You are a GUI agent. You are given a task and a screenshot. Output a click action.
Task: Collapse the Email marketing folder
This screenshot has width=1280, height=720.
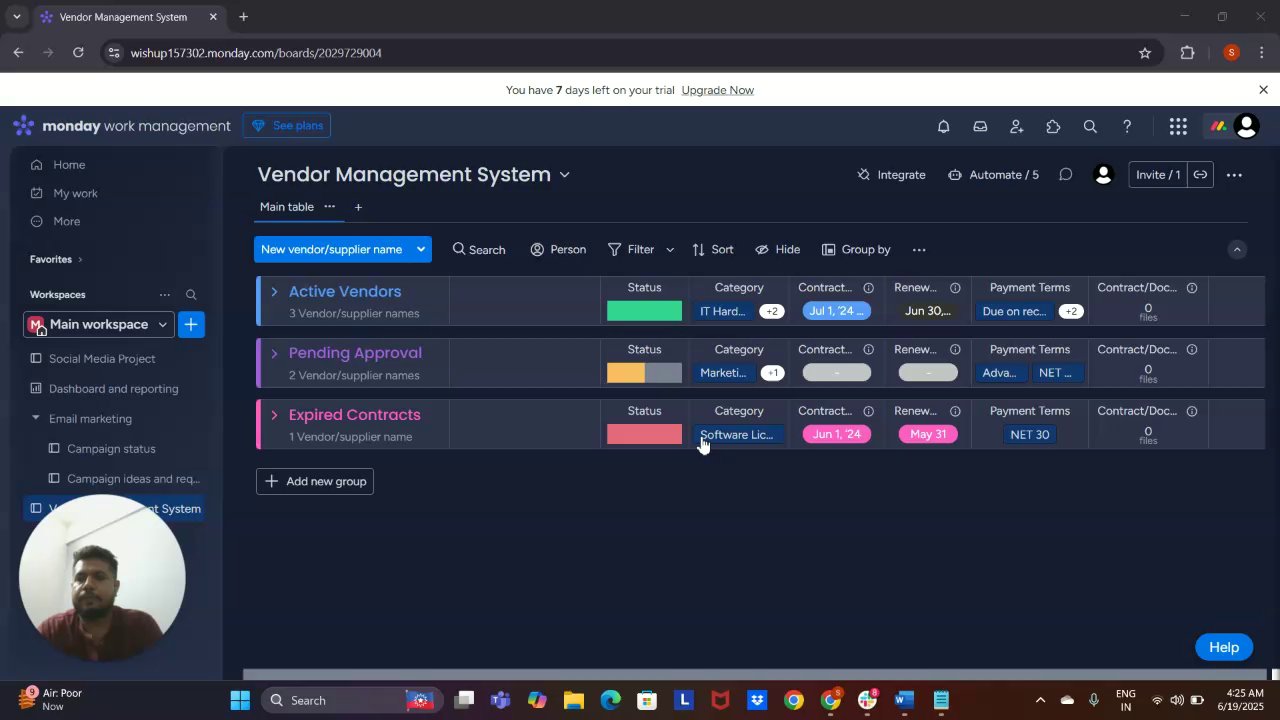coord(35,419)
